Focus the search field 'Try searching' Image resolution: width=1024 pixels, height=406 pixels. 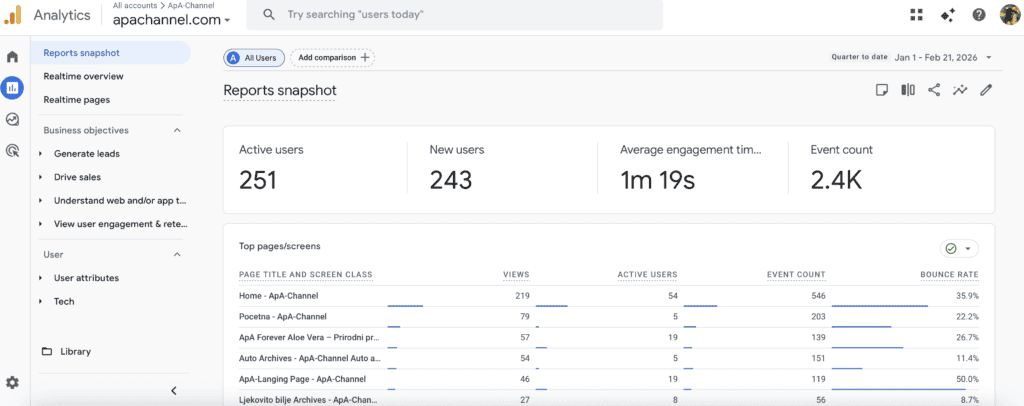pos(455,14)
